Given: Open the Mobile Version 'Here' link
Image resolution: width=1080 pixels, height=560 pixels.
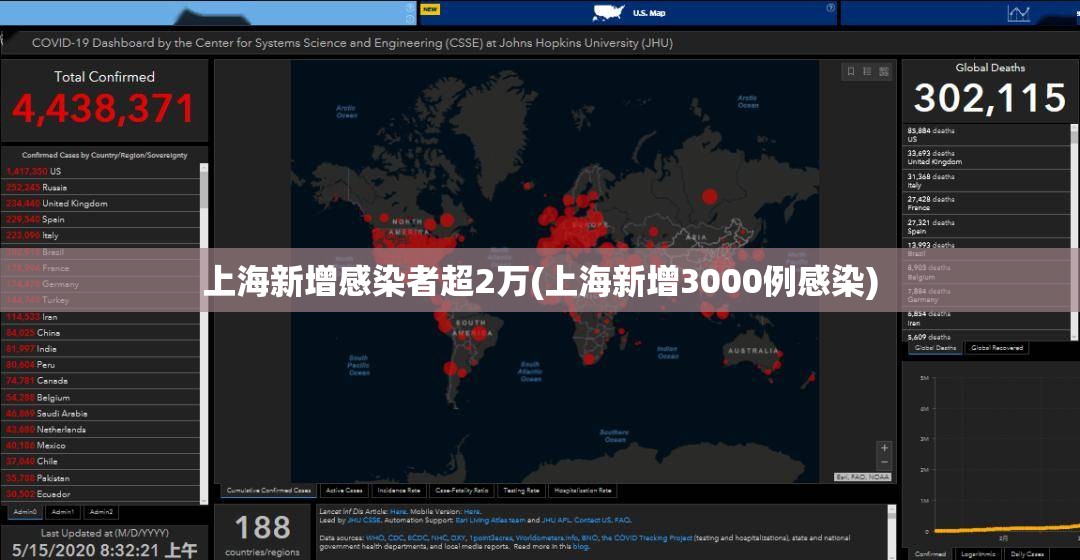Looking at the screenshot, I should point(472,512).
